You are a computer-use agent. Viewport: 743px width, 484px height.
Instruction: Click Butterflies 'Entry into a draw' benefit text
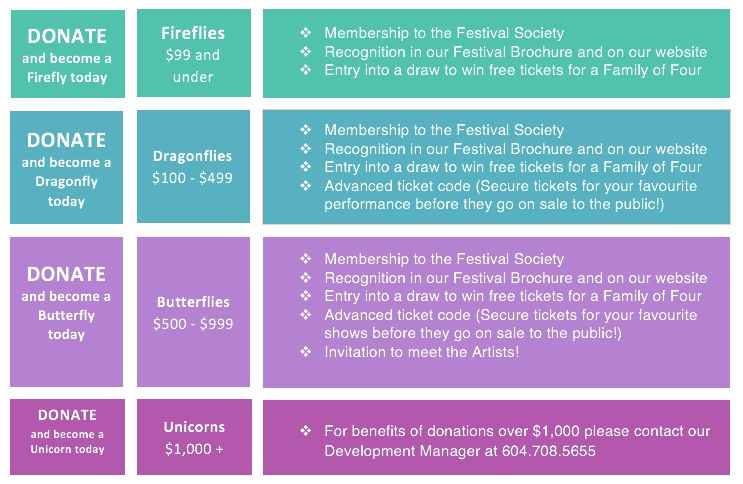coord(513,296)
